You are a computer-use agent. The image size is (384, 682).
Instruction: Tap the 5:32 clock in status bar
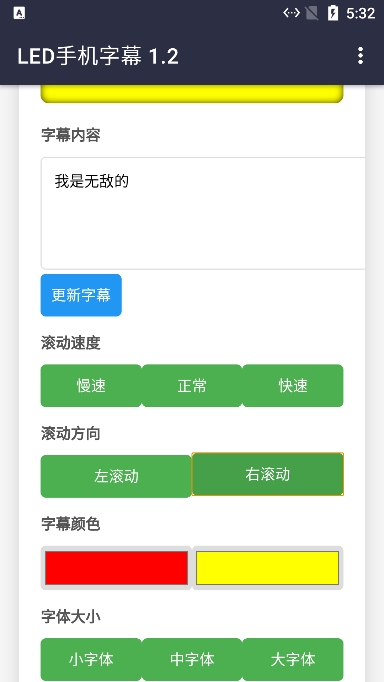(361, 13)
